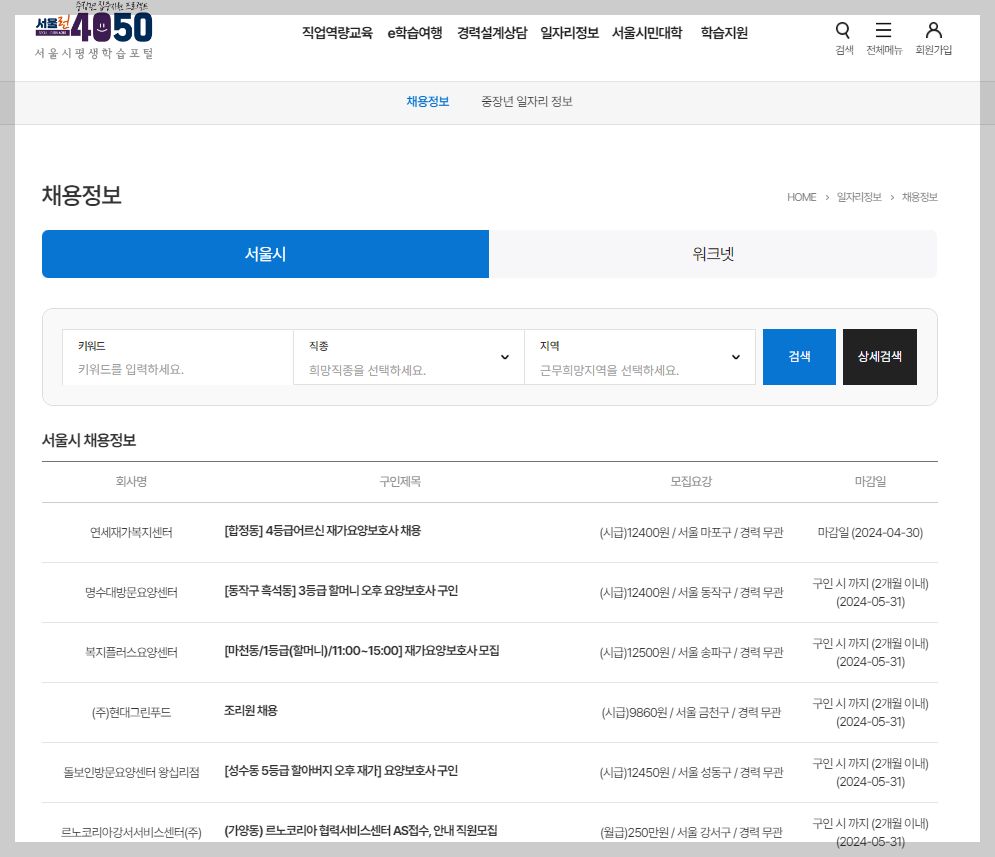Click 마감일 (2024-04-30) cell
Screen dimensions: 995x857
[870, 533]
